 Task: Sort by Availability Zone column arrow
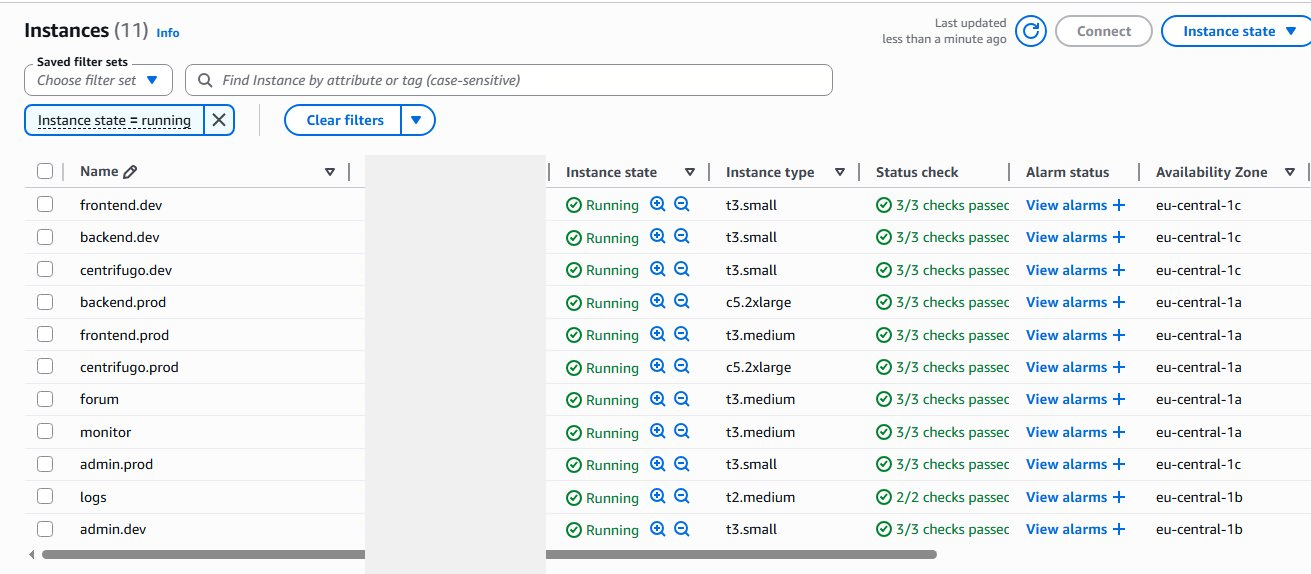coord(1290,172)
